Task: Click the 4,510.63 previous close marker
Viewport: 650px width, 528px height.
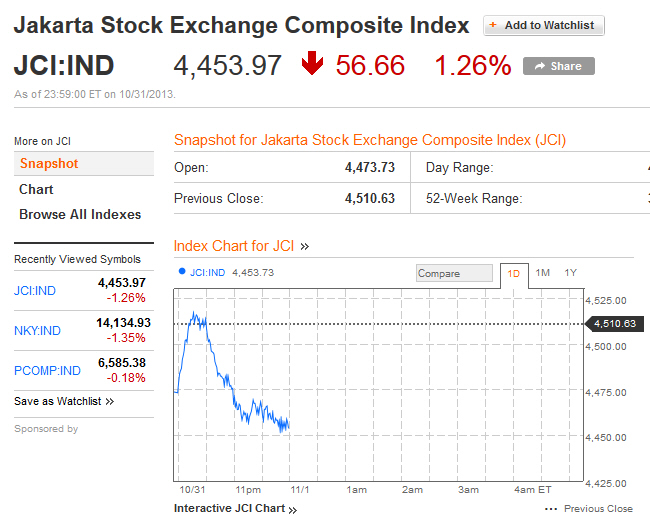Action: (616, 323)
